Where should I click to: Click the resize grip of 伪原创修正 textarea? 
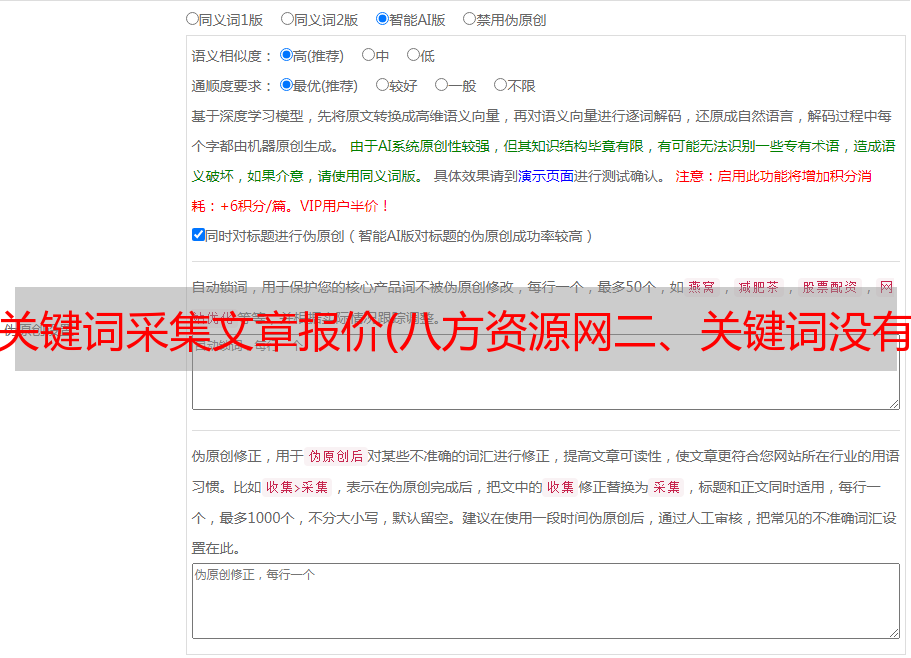click(x=894, y=633)
